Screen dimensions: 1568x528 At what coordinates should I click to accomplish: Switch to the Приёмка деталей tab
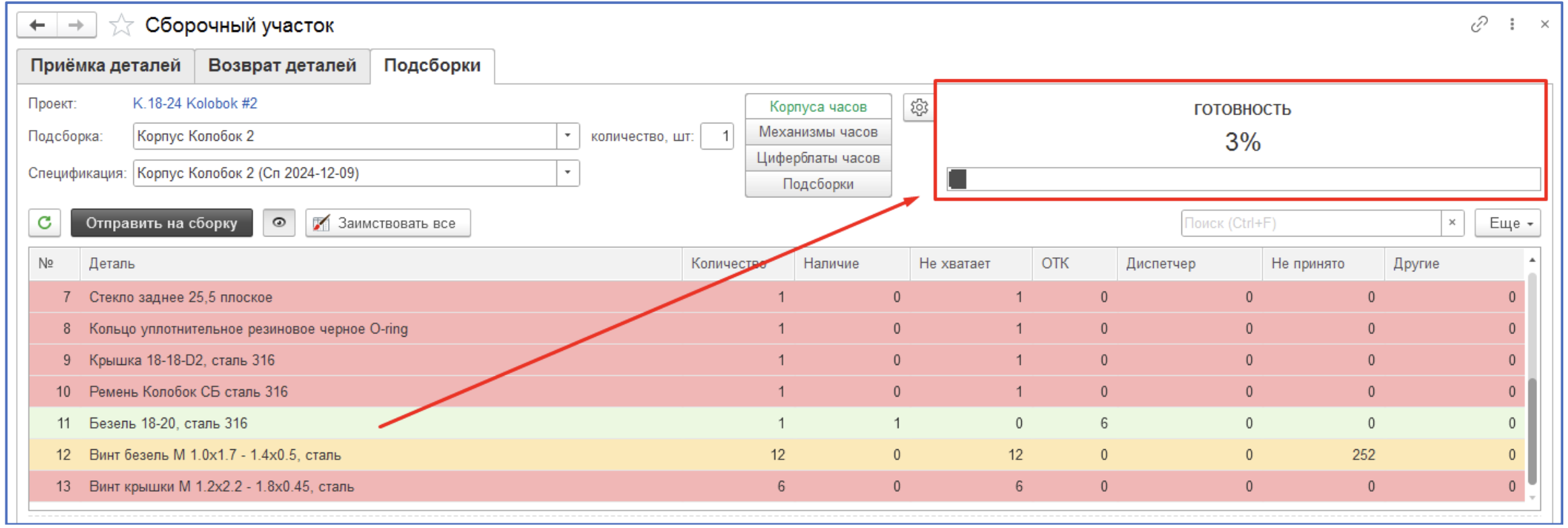pos(106,66)
